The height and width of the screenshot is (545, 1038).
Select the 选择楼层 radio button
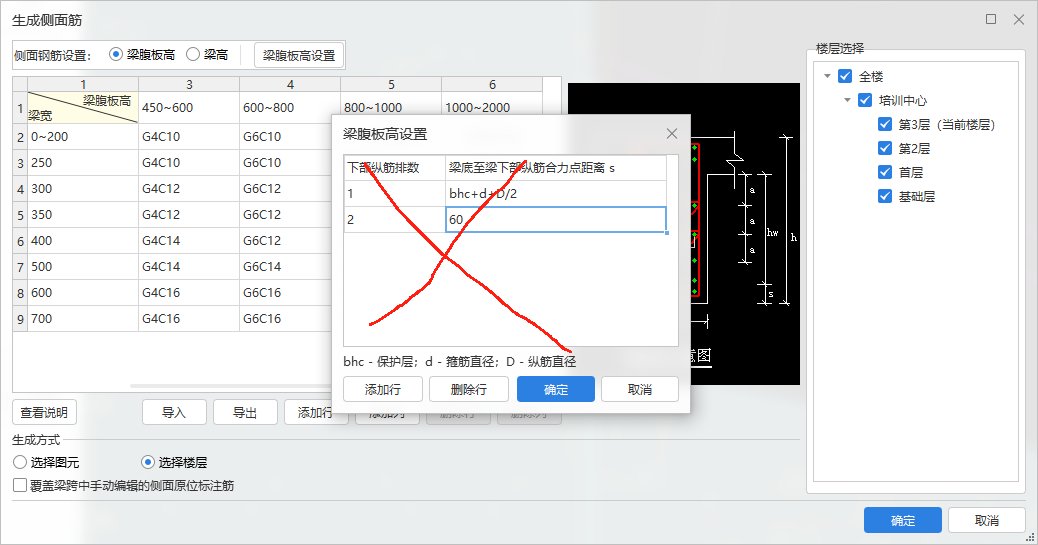tap(148, 462)
